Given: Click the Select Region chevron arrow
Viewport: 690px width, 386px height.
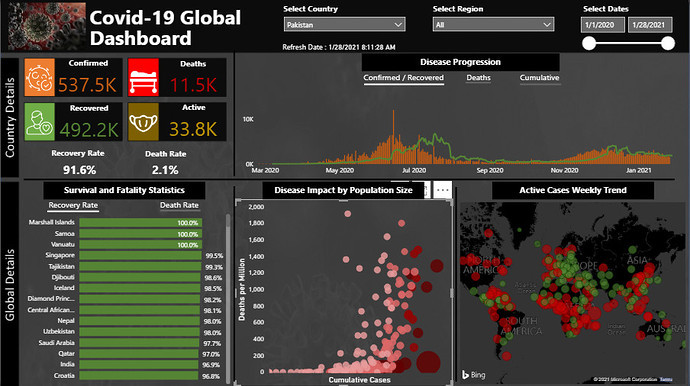Looking at the screenshot, I should pyautogui.click(x=547, y=25).
